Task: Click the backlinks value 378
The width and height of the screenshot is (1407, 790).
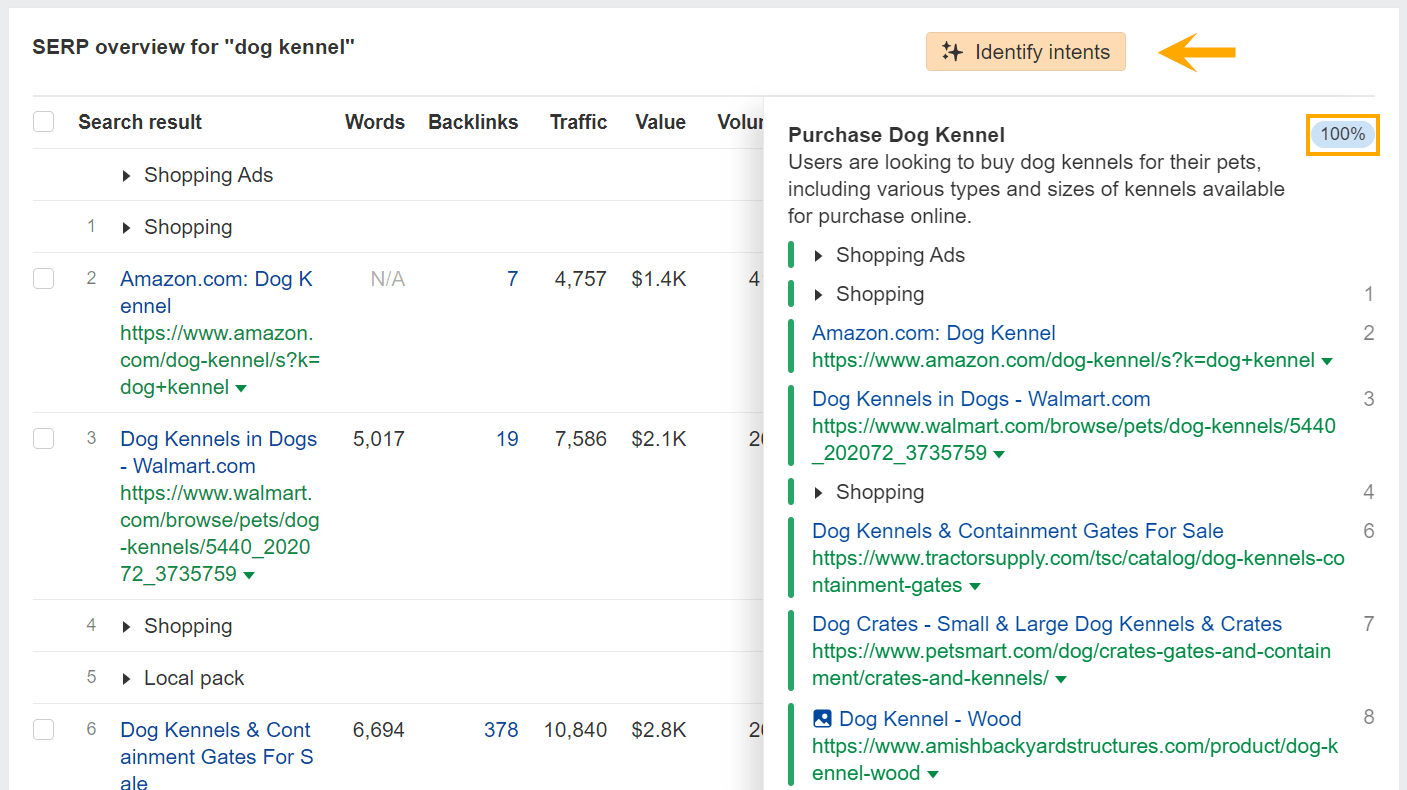Action: [x=500, y=729]
